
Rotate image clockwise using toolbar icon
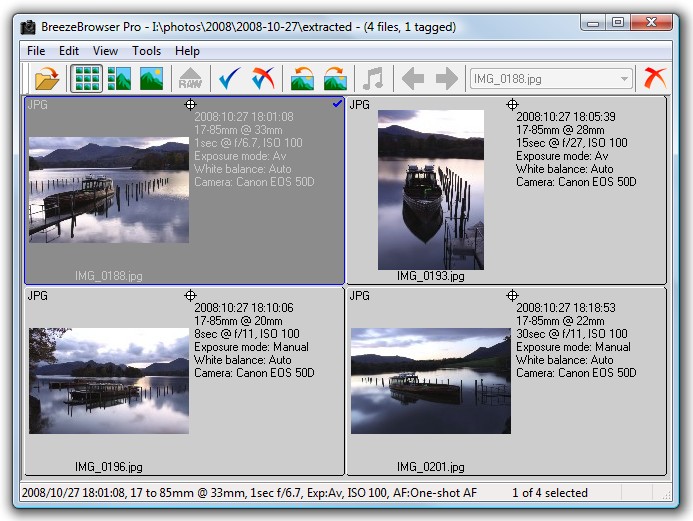[335, 79]
